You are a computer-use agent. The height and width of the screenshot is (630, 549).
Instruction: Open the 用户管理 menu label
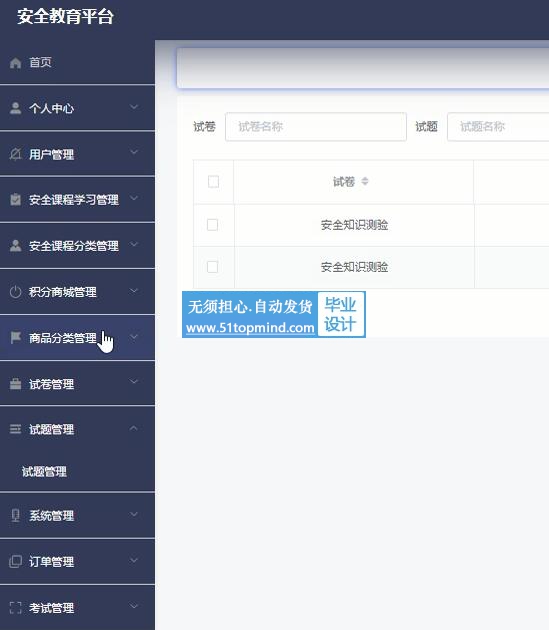[x=51, y=154]
